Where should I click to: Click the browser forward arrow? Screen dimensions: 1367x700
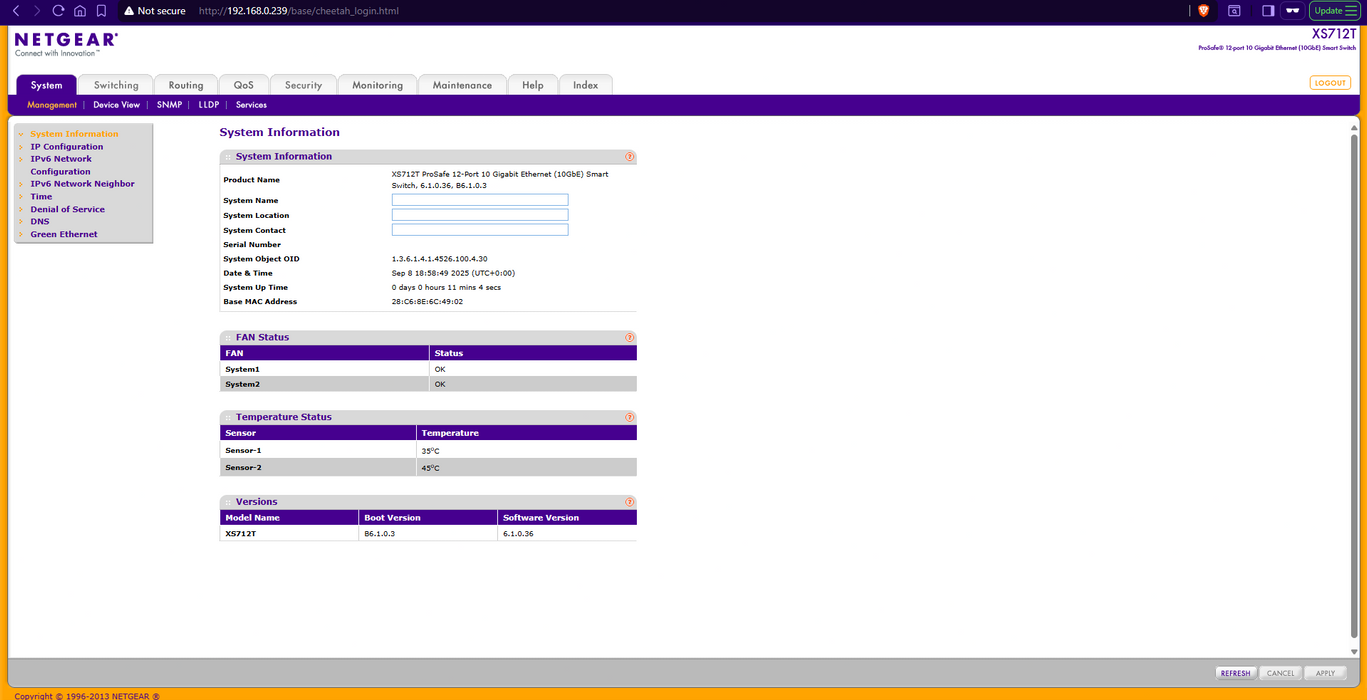pos(37,10)
